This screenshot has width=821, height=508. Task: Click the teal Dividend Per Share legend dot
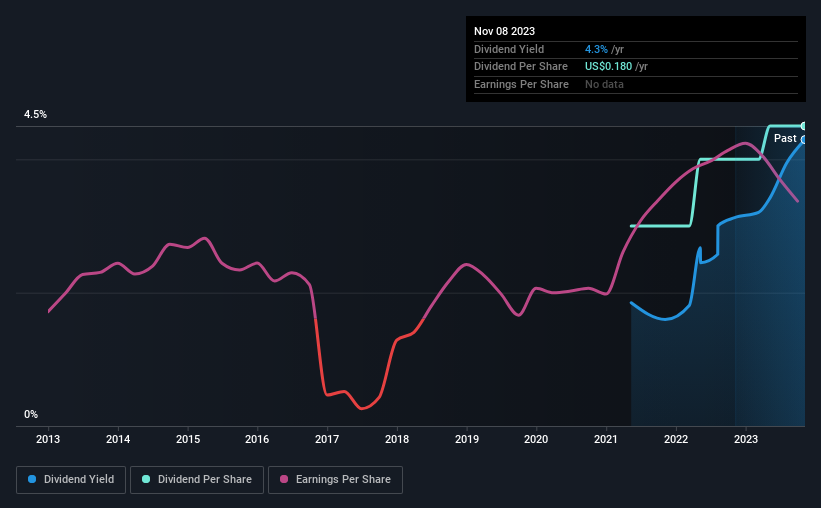(146, 479)
